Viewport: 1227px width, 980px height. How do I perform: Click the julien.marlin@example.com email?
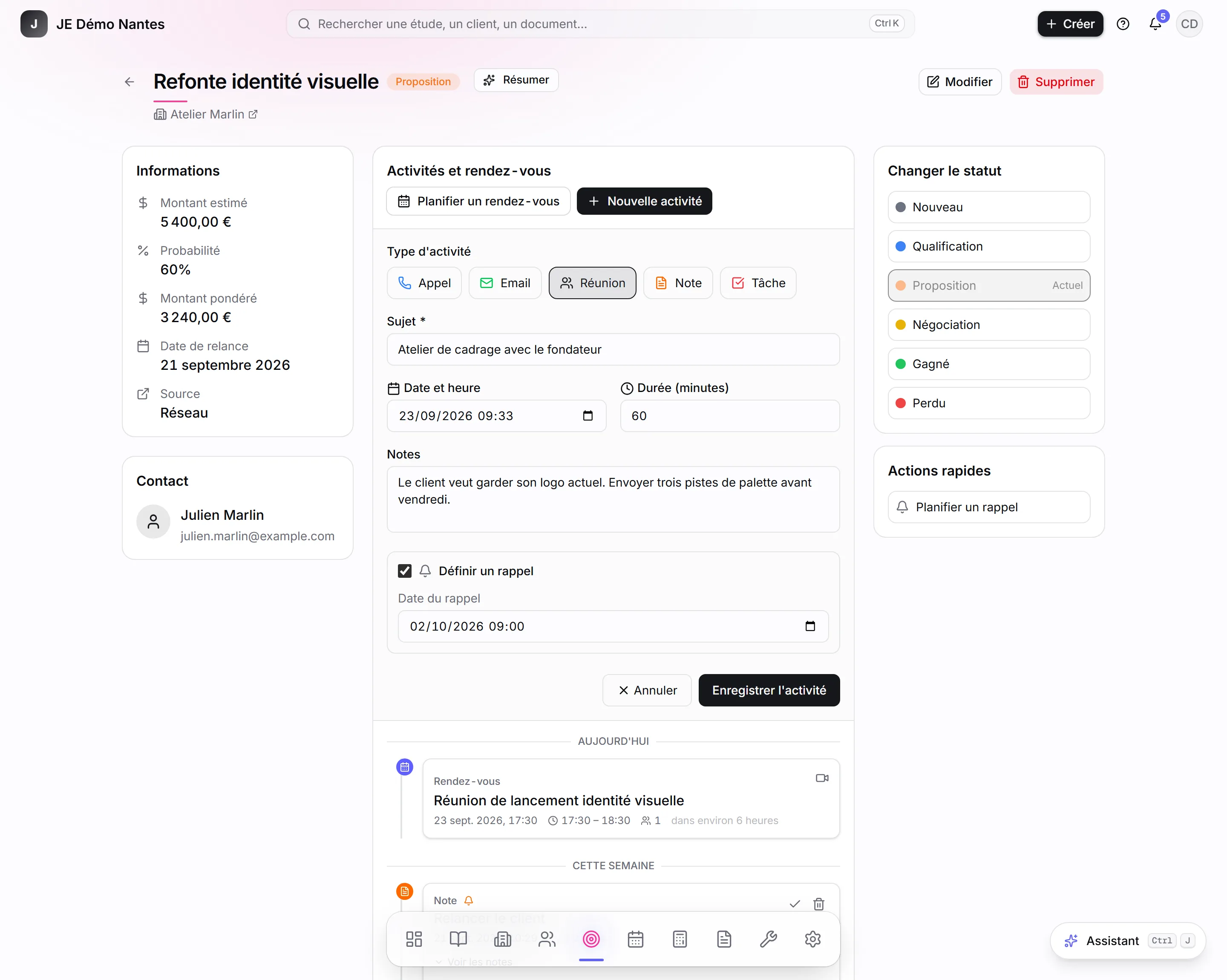[258, 537]
